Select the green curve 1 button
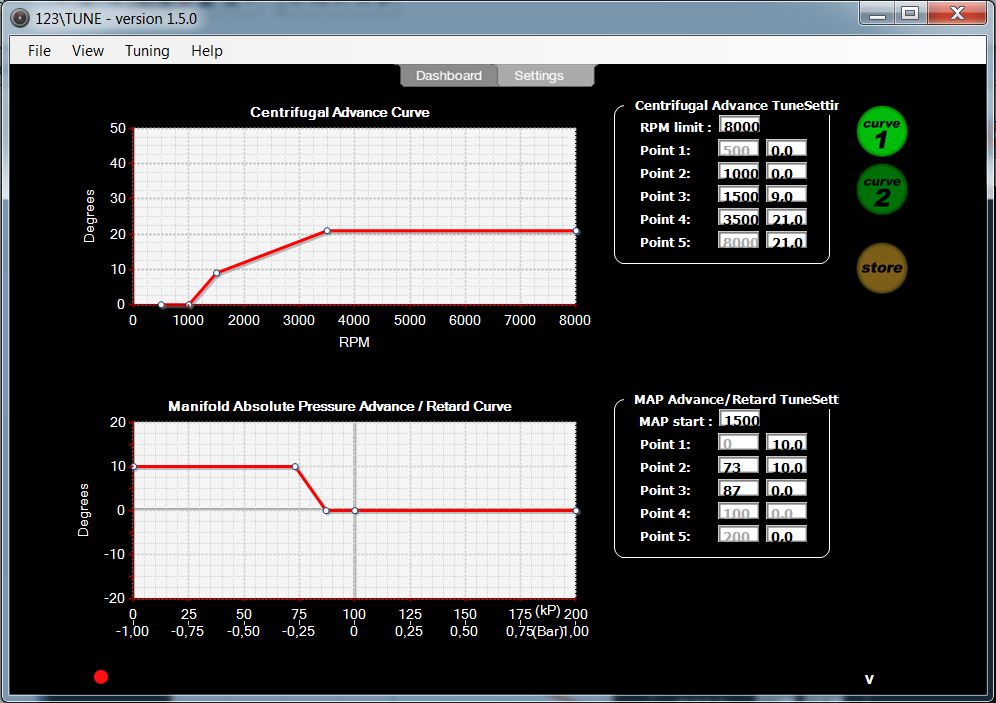 click(882, 133)
